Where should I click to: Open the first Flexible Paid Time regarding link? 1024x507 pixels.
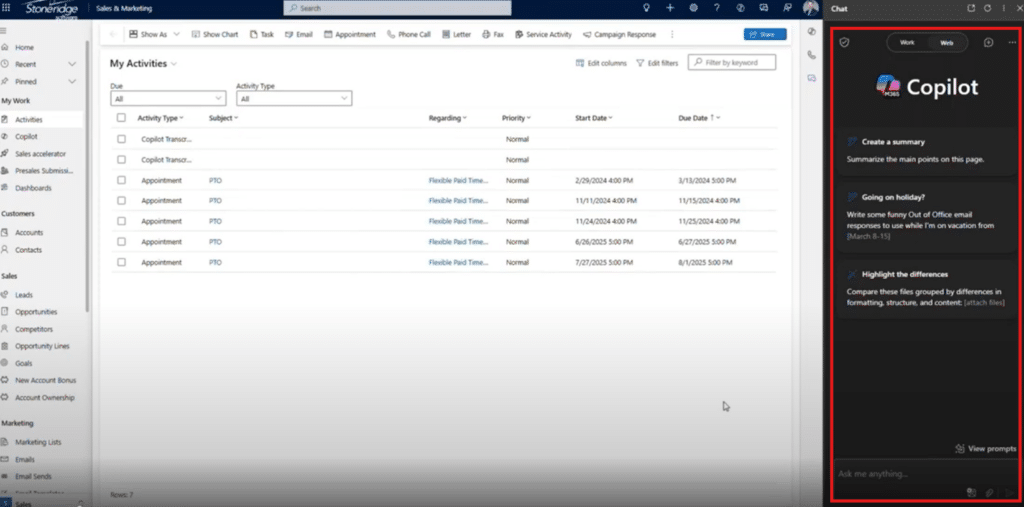[456, 180]
